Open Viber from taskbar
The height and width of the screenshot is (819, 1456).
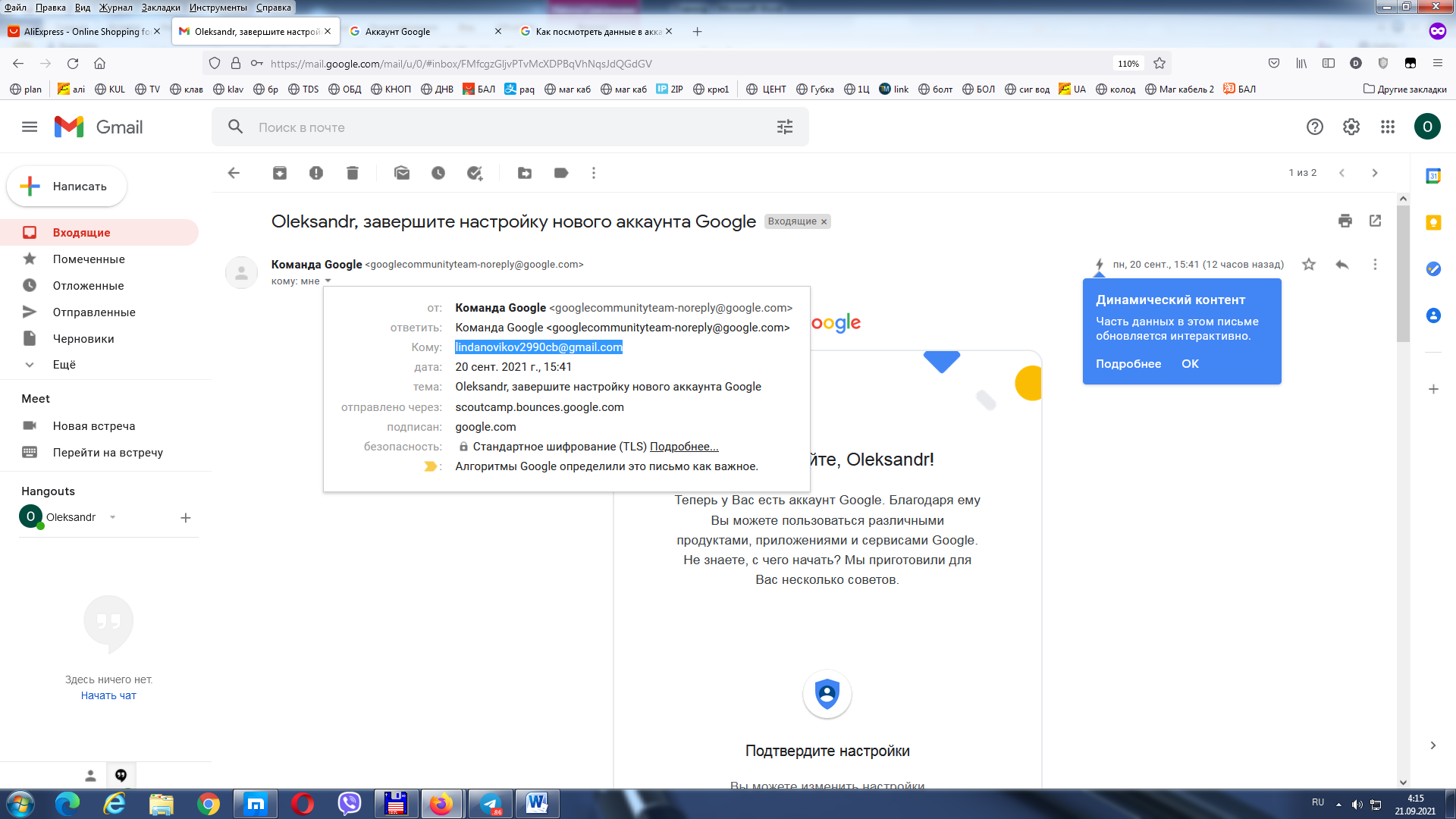click(350, 804)
